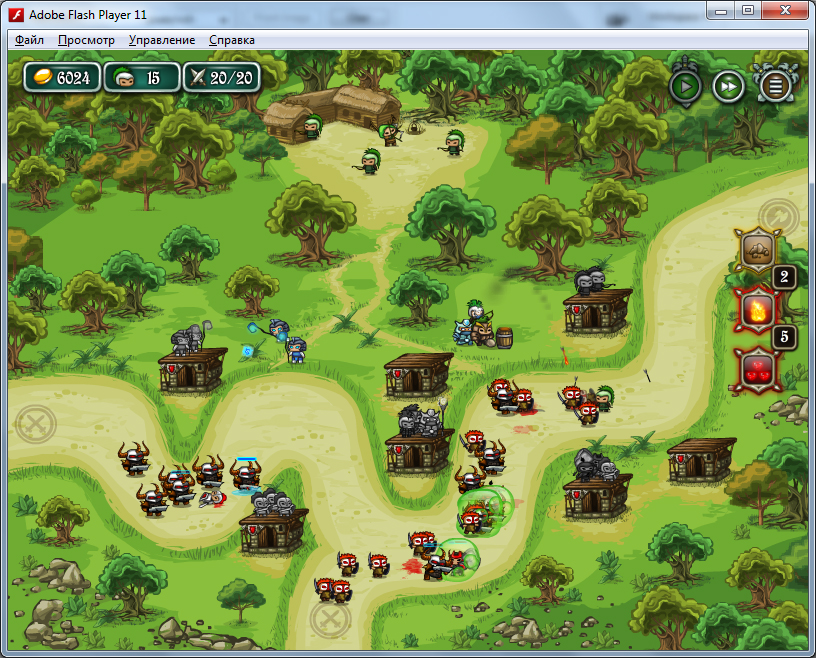
Task: Open the Справка menu
Action: tap(230, 39)
